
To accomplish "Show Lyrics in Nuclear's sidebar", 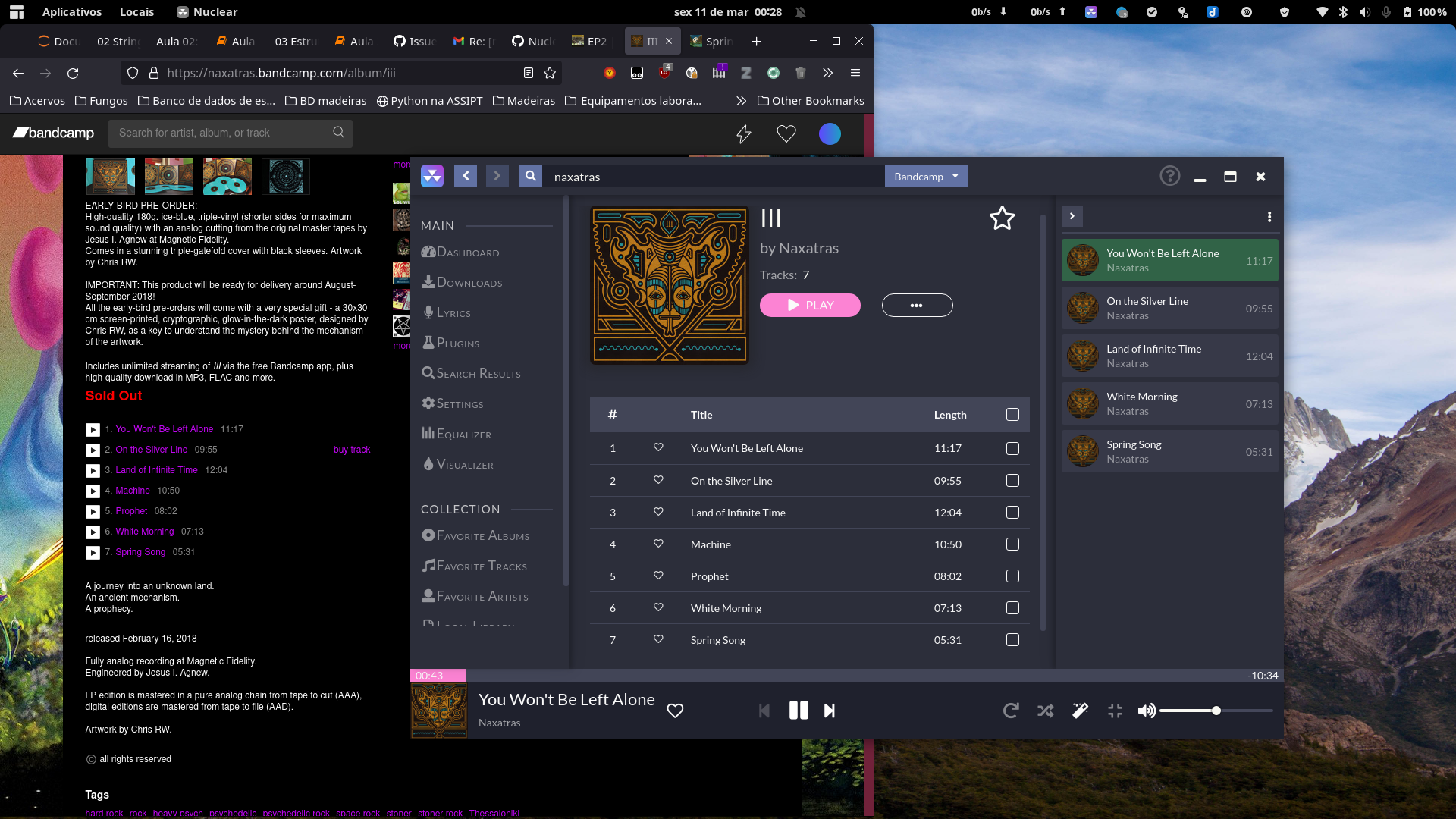I will 453,312.
